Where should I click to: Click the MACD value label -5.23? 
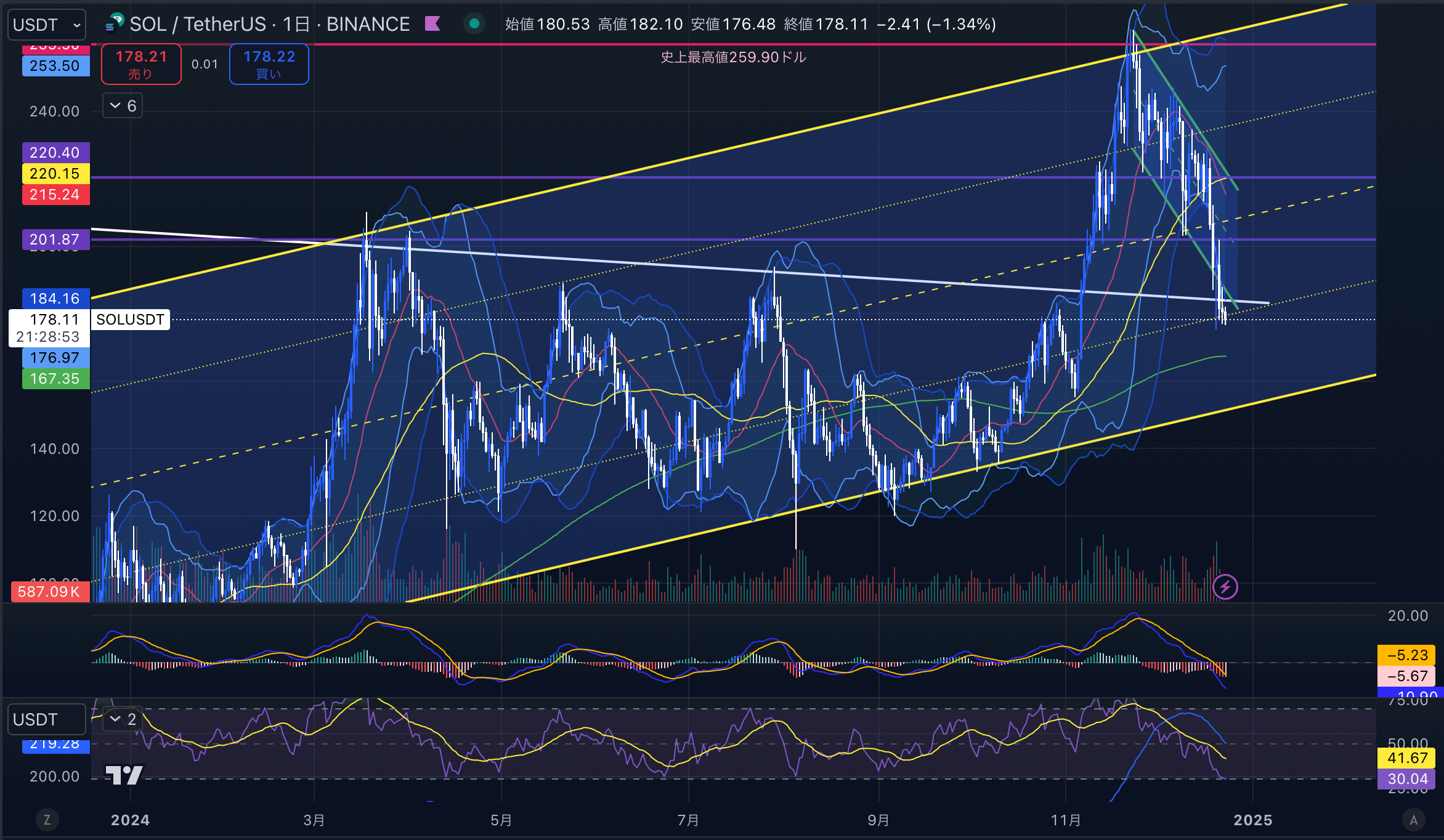1407,655
